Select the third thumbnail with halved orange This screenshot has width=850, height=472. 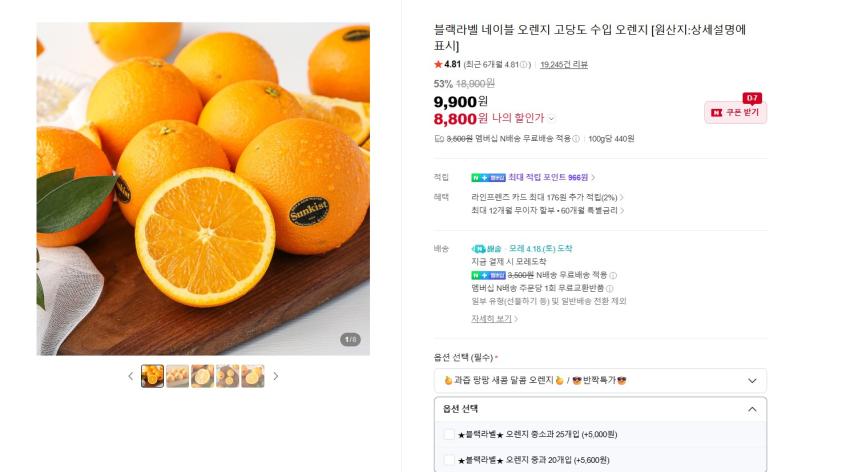(202, 376)
